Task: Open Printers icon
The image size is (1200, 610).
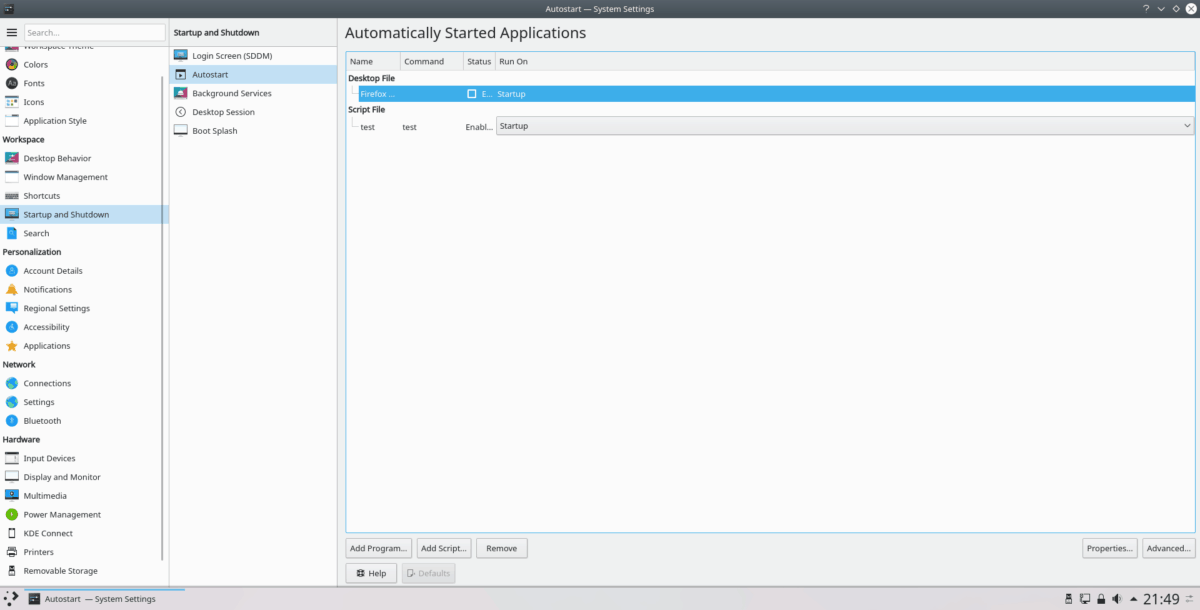Action: (x=12, y=552)
